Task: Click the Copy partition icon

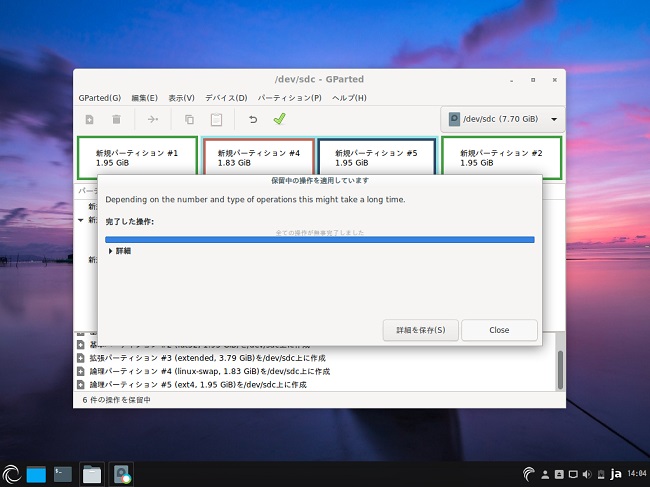Action: pos(189,120)
